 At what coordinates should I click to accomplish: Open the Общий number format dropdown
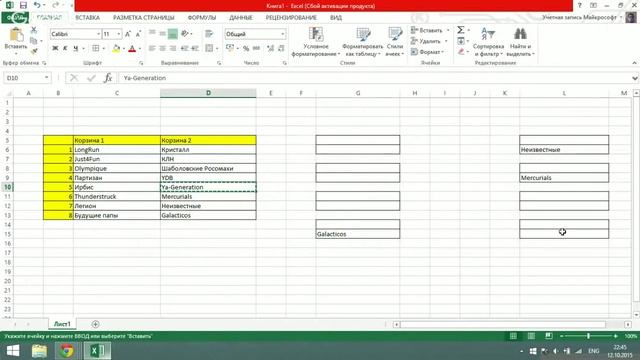click(282, 34)
